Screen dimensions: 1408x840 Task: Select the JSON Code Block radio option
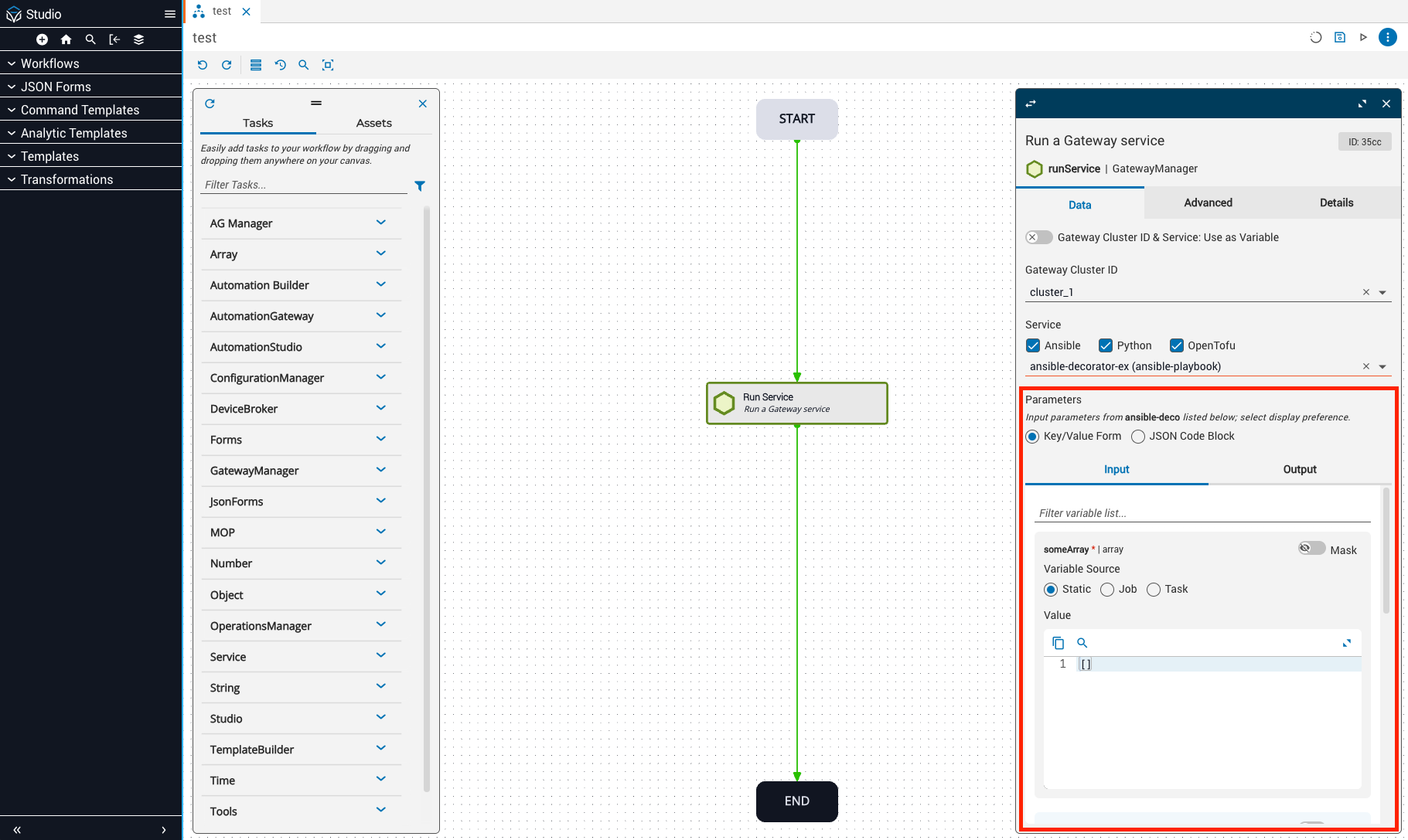tap(1138, 437)
